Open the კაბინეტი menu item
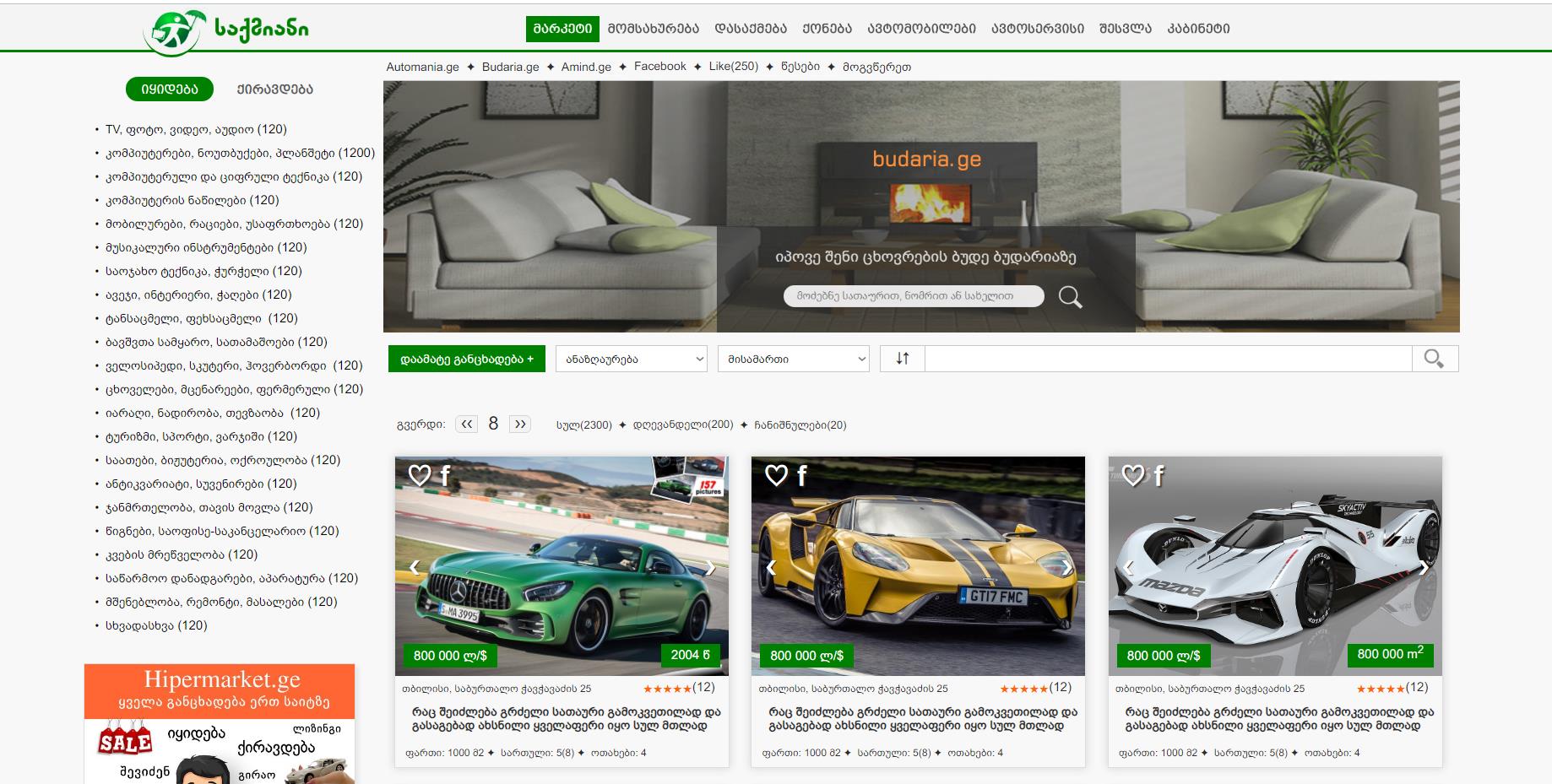 pyautogui.click(x=1199, y=29)
